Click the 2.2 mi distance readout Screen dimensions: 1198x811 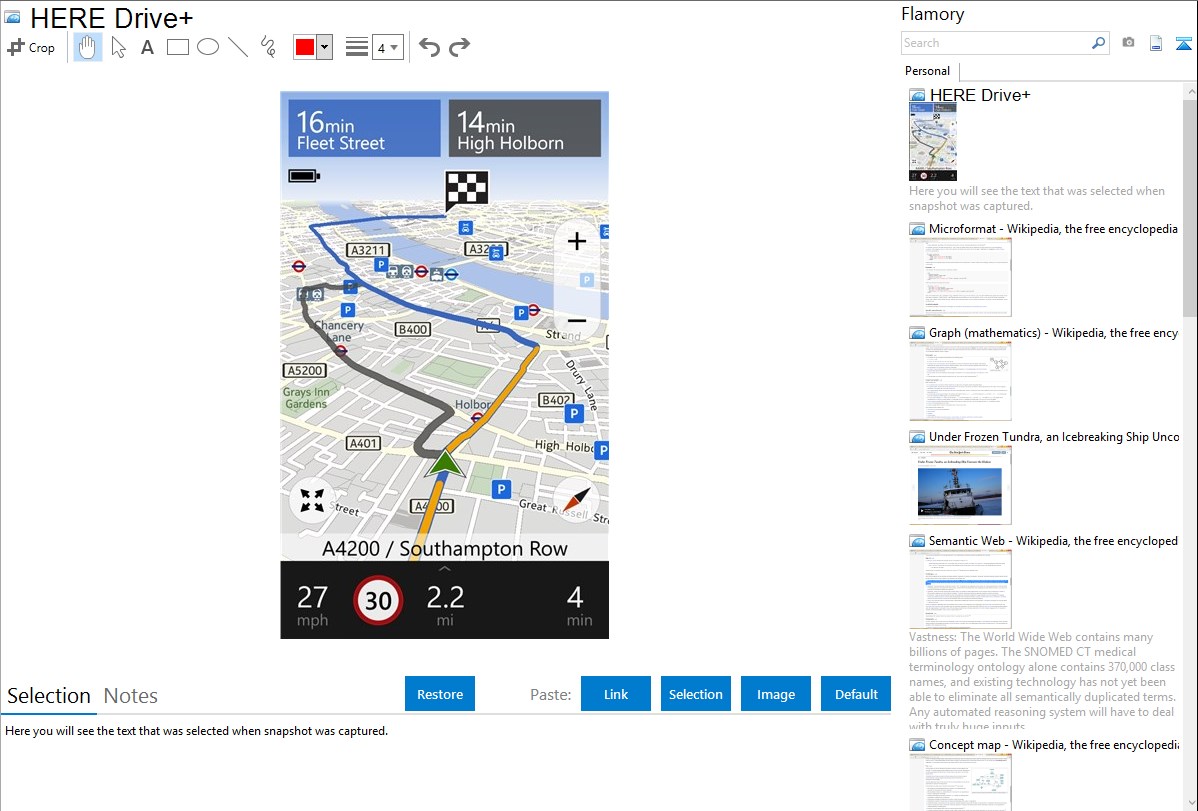click(445, 605)
